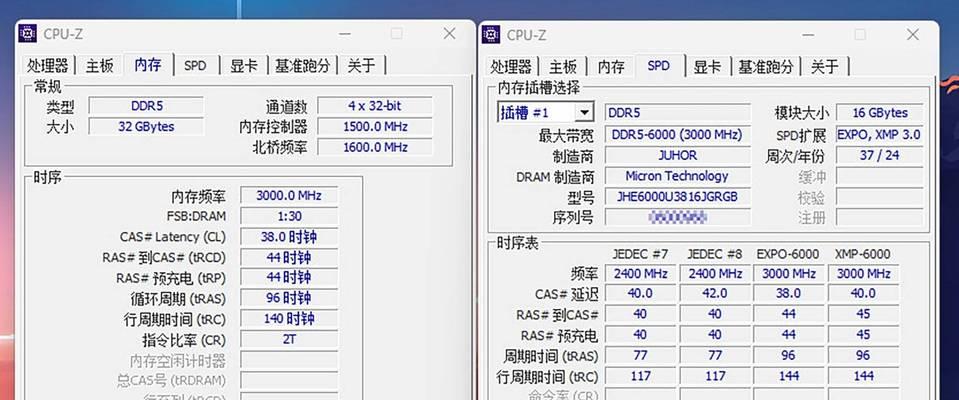The width and height of the screenshot is (959, 400).
Task: Click the 37 / 24 week/year value
Action: (x=879, y=155)
